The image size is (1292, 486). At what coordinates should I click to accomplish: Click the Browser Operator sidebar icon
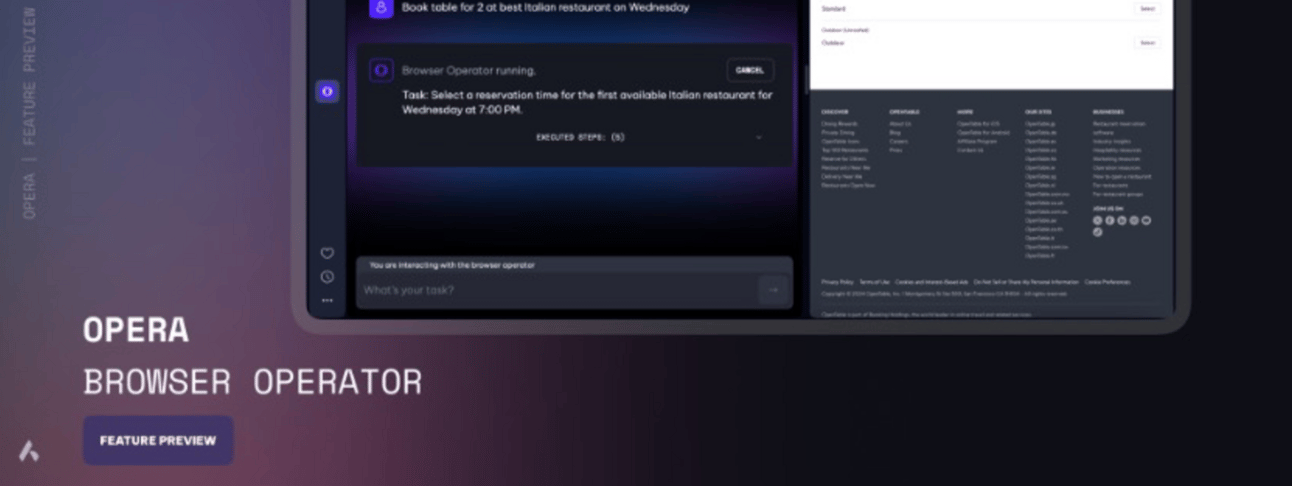pyautogui.click(x=327, y=91)
